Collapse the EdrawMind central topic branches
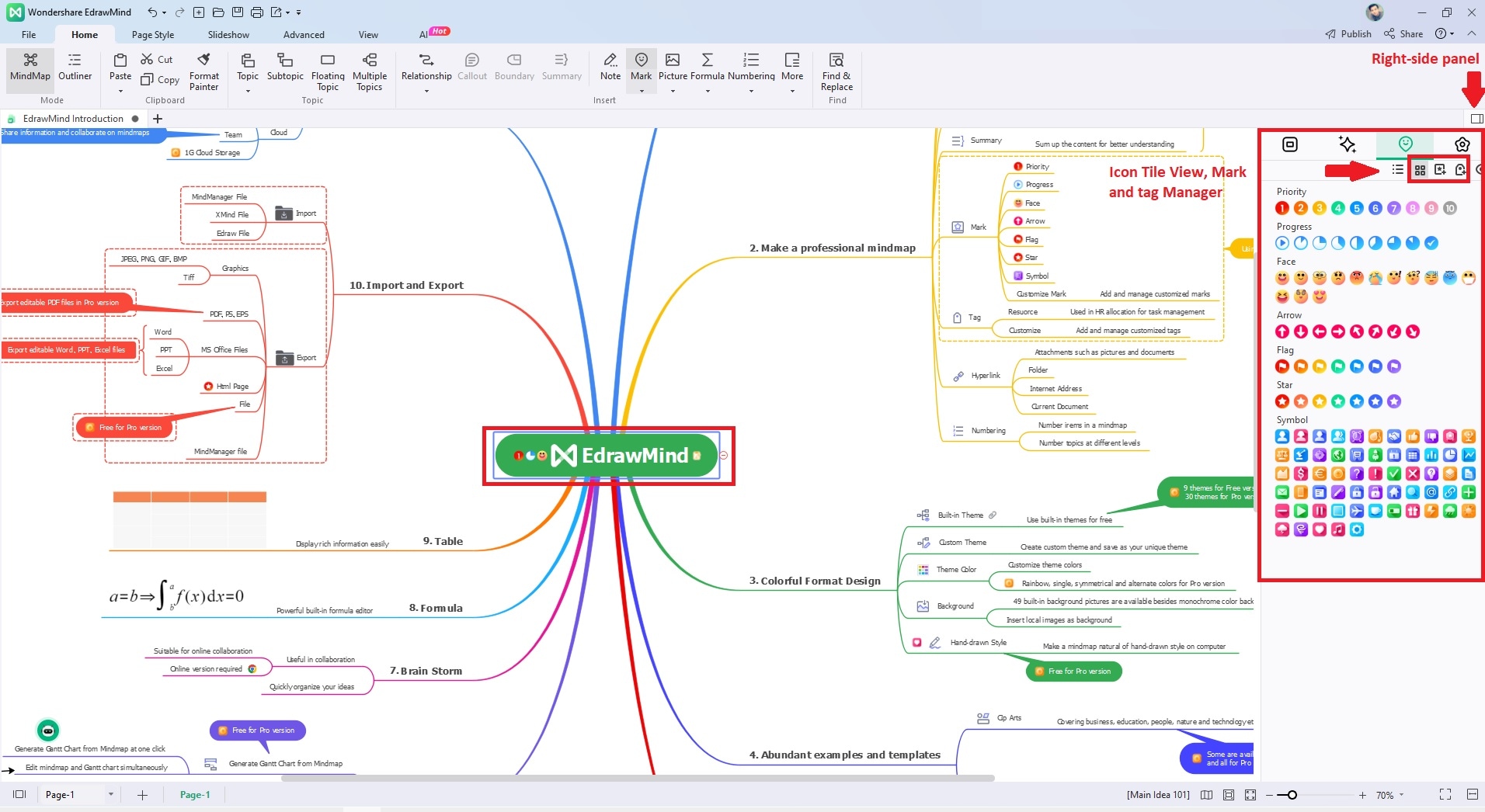Viewport: 1485px width, 812px height. (x=724, y=456)
